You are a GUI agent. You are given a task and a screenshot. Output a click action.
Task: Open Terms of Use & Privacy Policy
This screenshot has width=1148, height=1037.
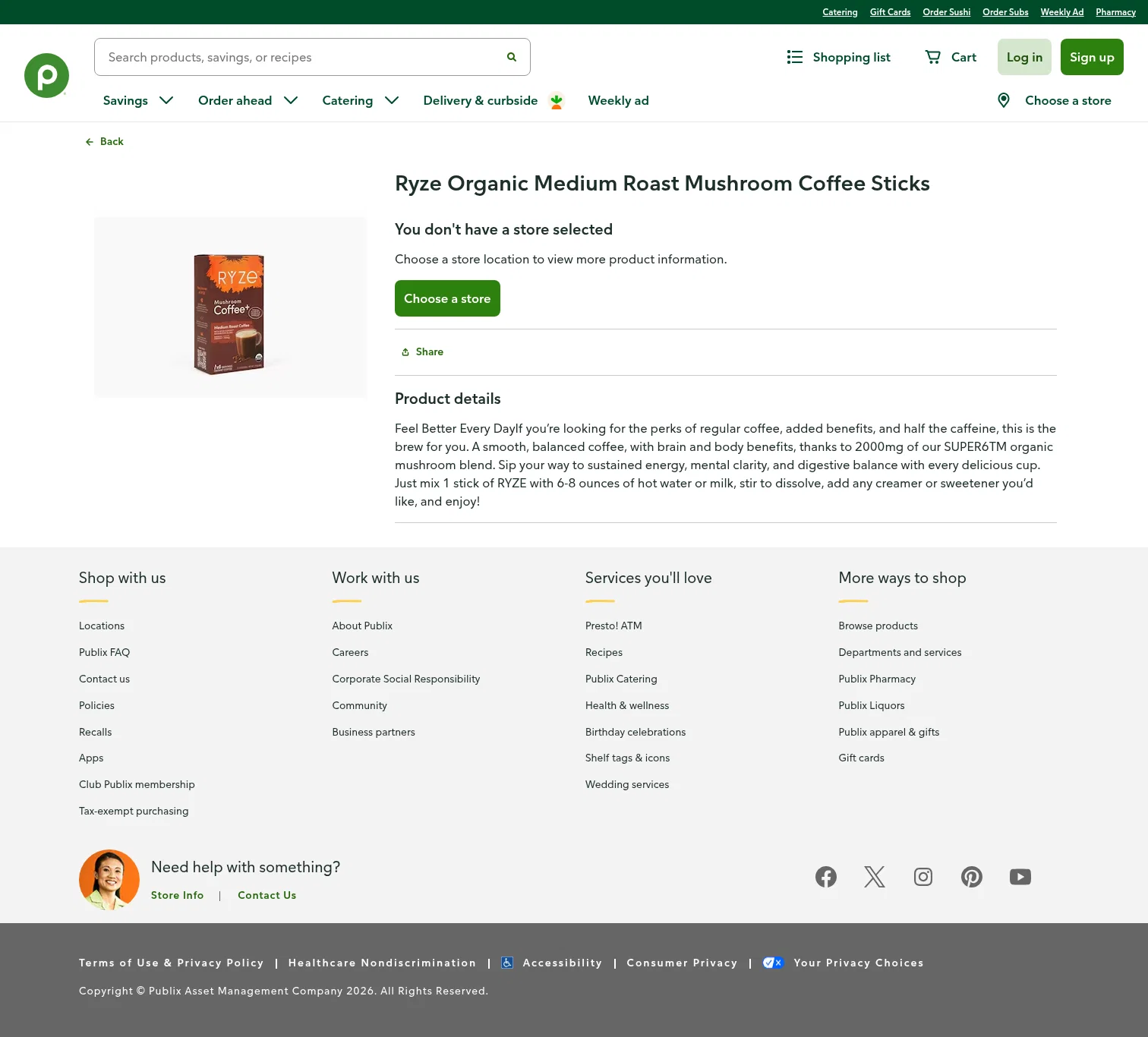pos(172,963)
